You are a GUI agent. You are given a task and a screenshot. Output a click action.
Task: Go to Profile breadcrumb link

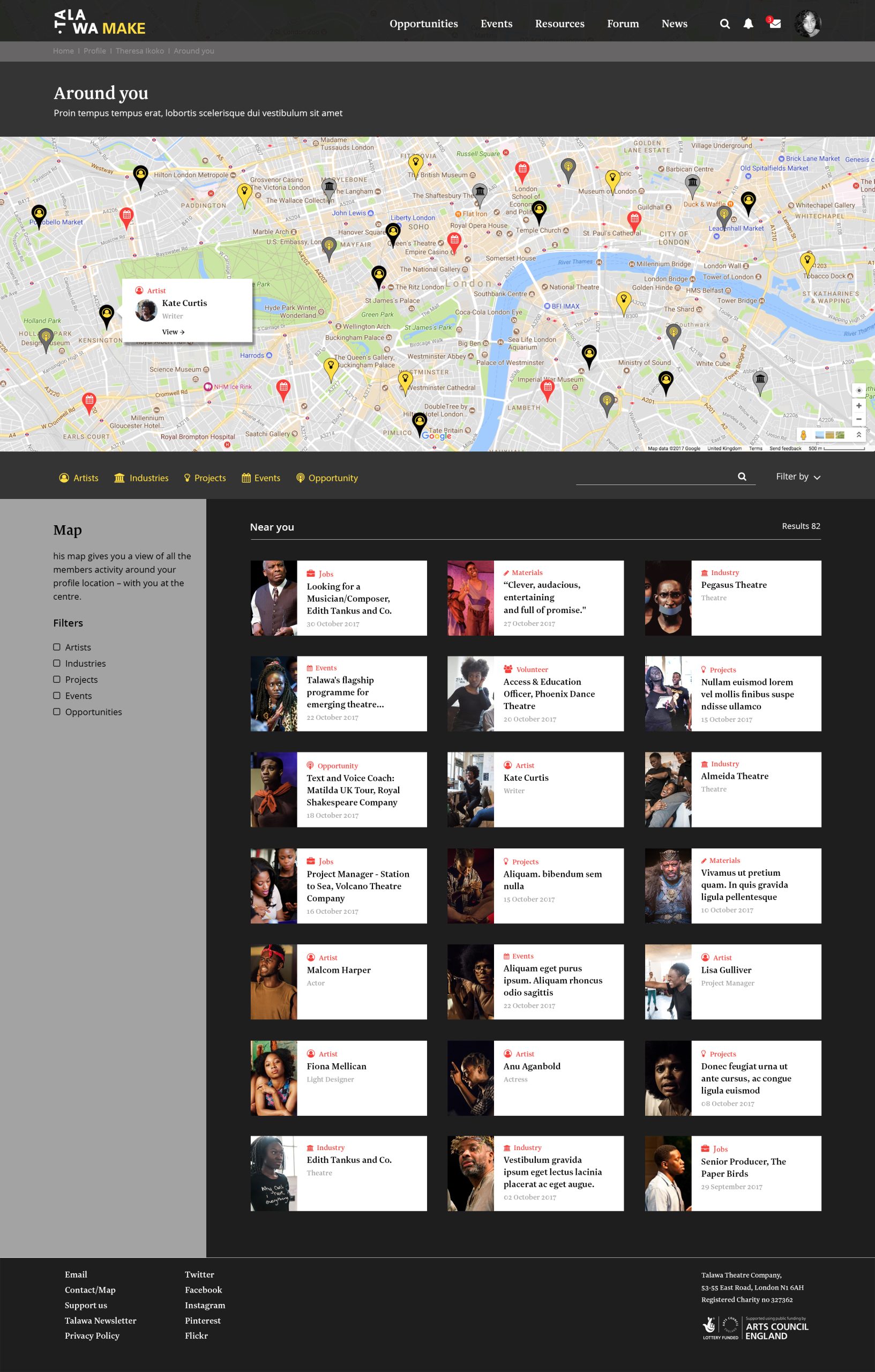94,51
